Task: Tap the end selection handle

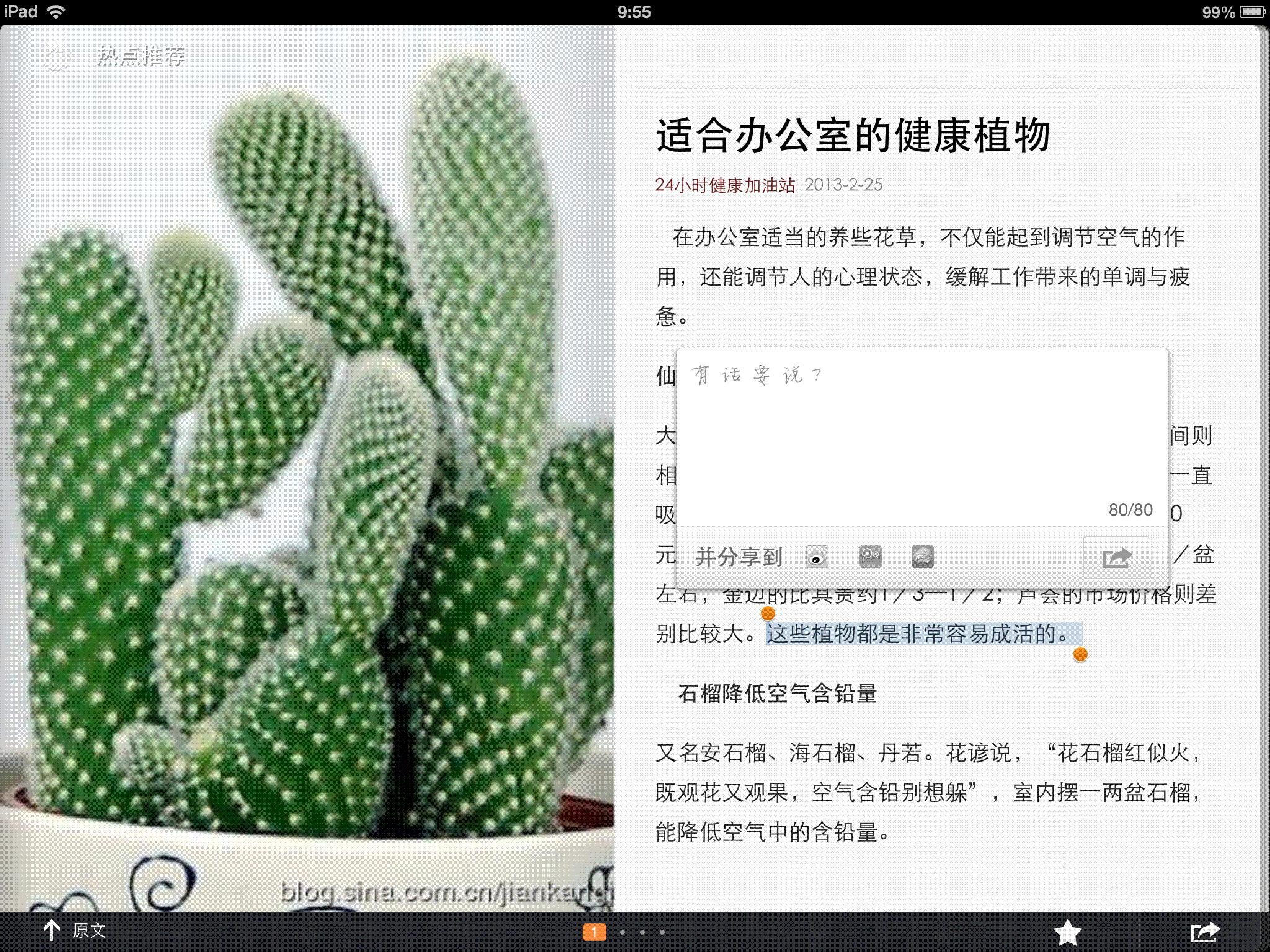Action: click(1080, 654)
